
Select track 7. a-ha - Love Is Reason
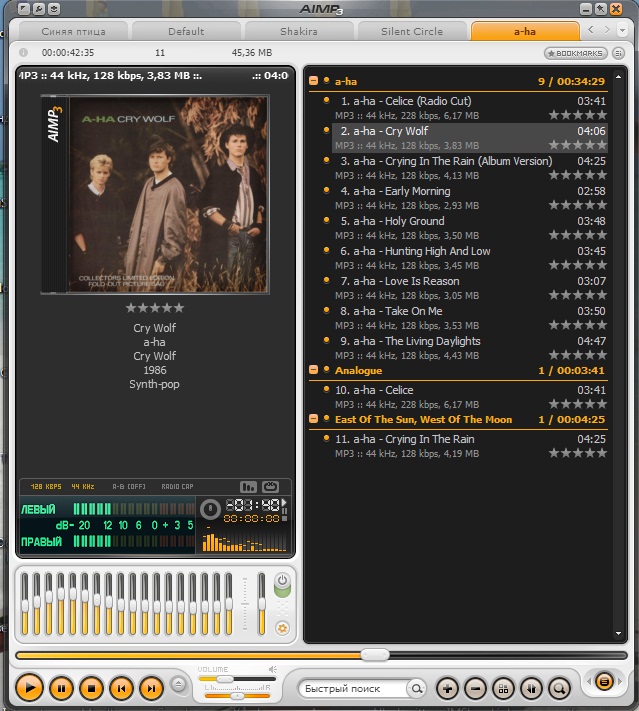point(470,287)
